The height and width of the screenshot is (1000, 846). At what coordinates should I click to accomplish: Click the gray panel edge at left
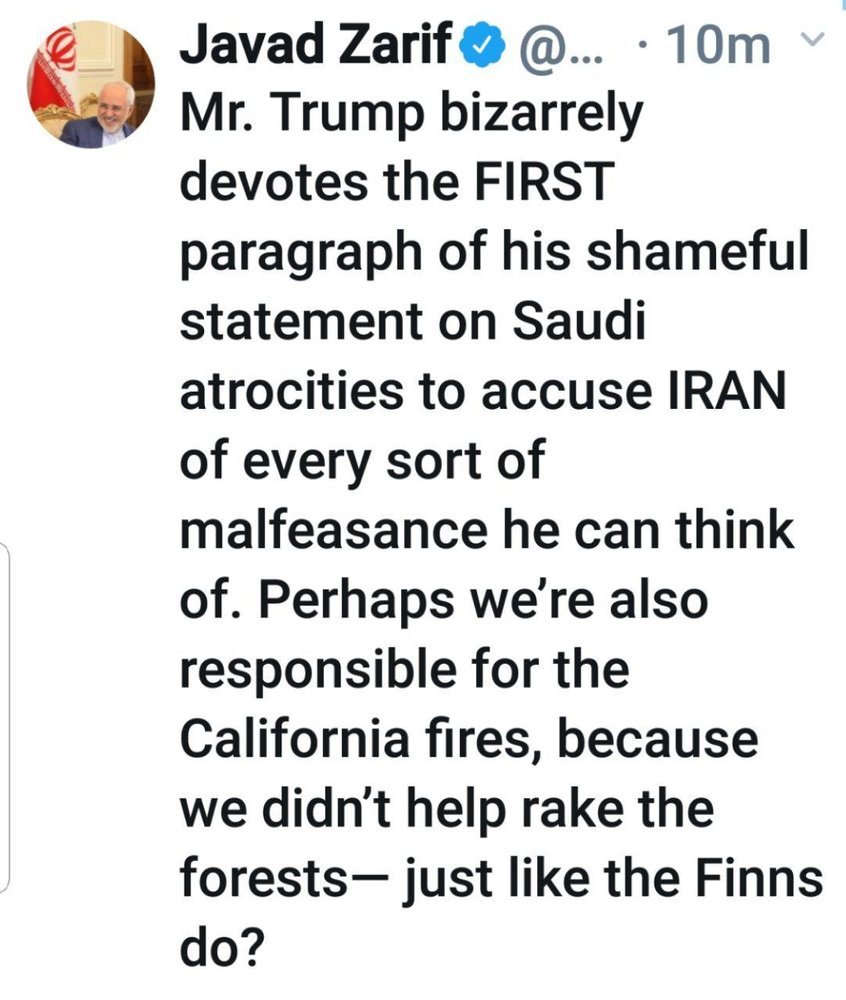5,716
